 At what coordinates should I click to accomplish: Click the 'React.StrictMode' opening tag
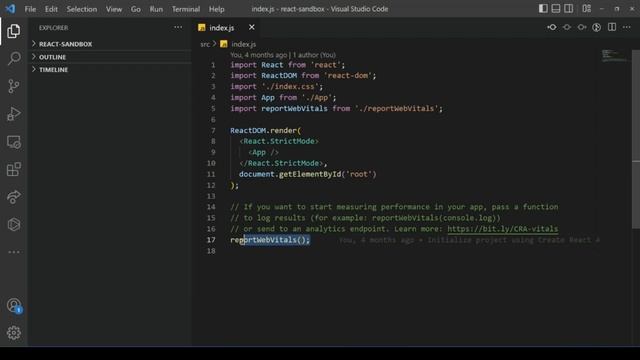279,141
